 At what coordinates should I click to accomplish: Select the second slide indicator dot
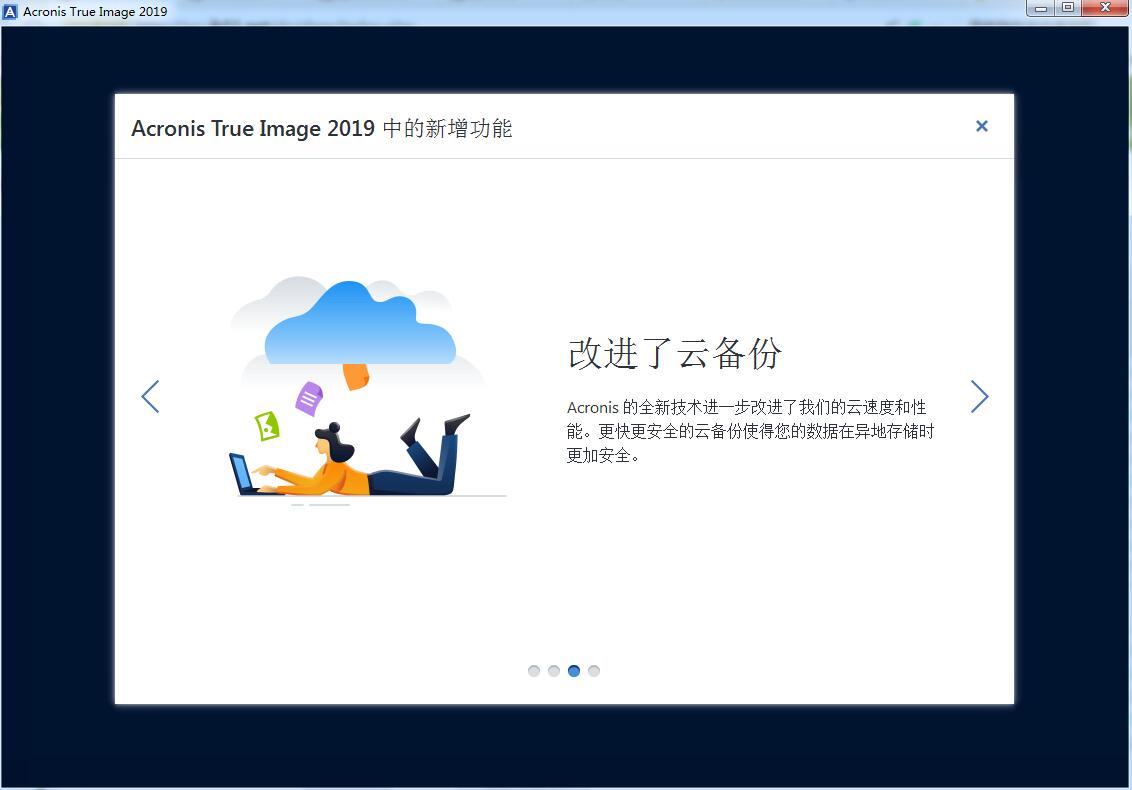(x=554, y=671)
